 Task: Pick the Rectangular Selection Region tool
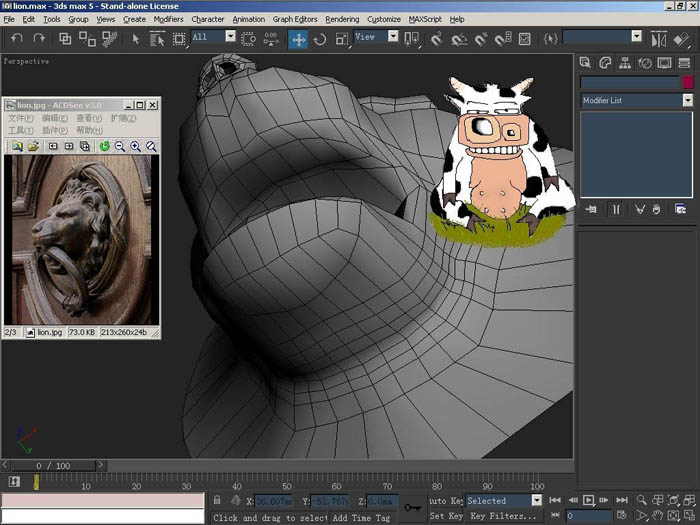(179, 39)
